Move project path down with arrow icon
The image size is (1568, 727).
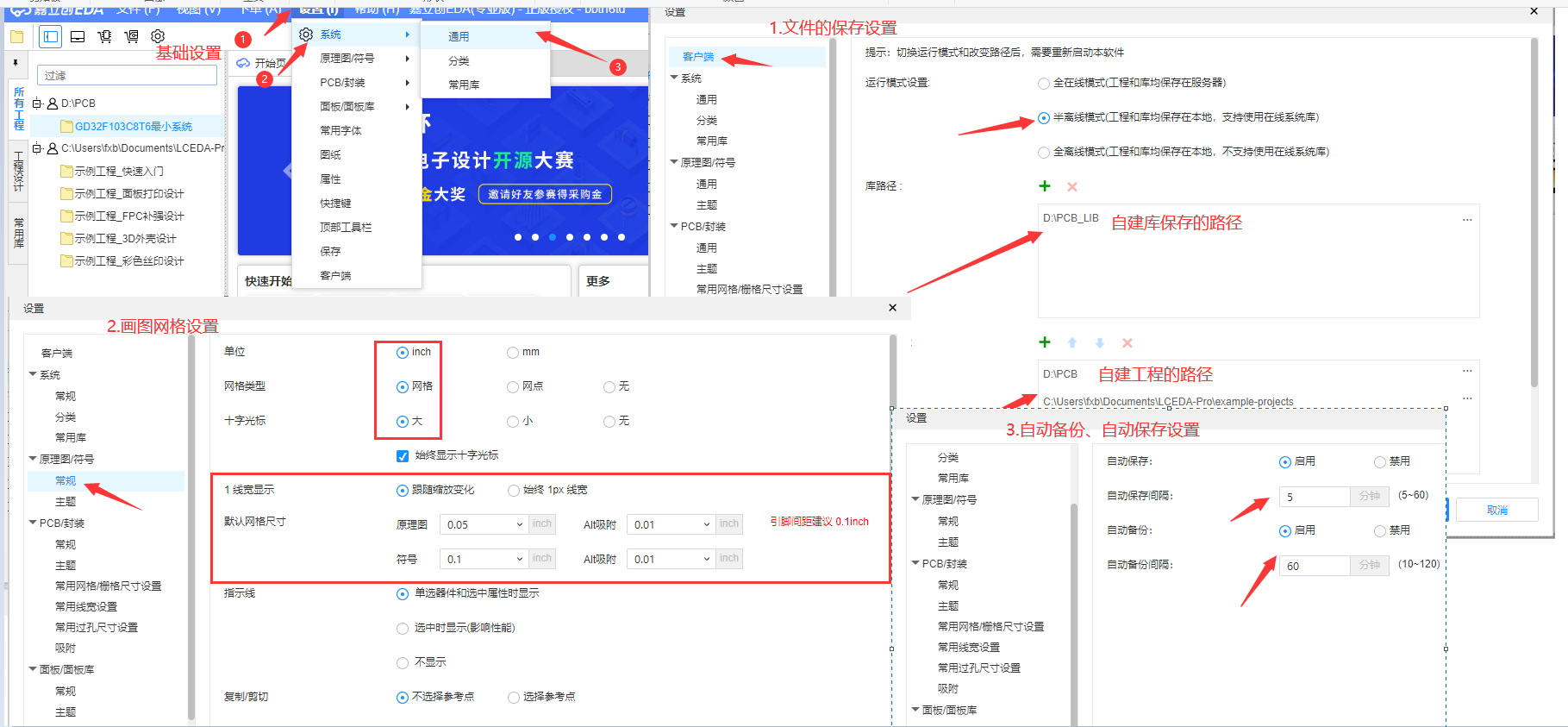tap(1100, 342)
